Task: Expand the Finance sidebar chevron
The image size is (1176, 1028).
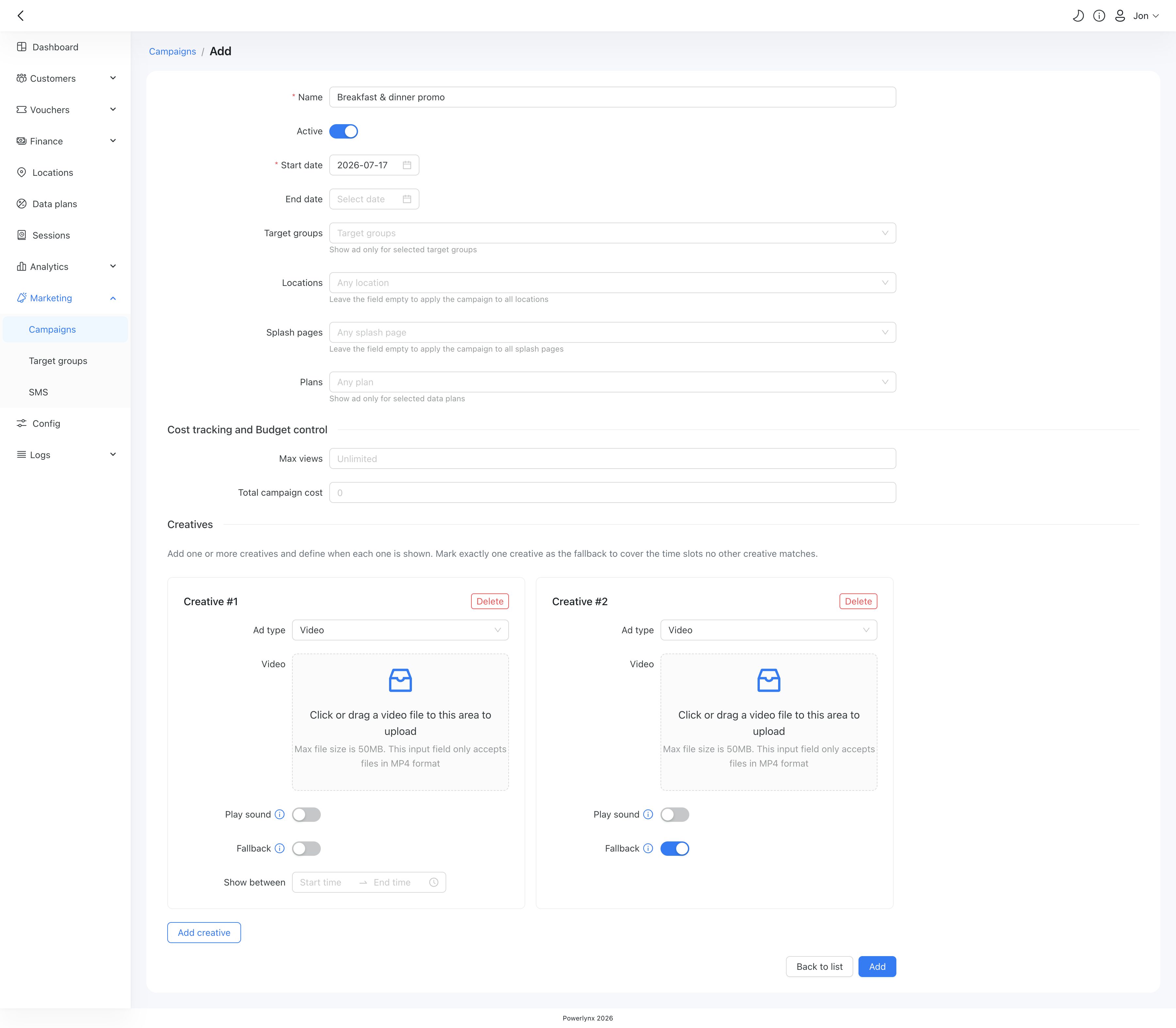Action: pos(113,141)
